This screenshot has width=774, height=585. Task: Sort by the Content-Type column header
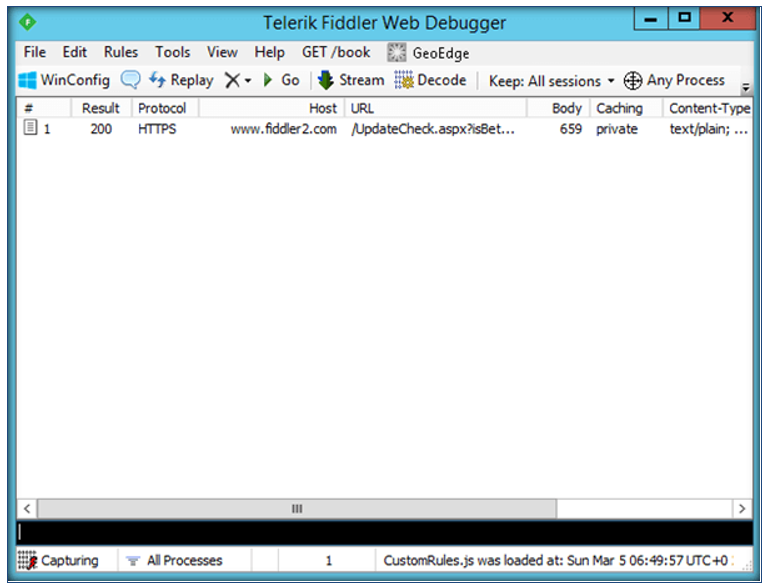click(707, 108)
